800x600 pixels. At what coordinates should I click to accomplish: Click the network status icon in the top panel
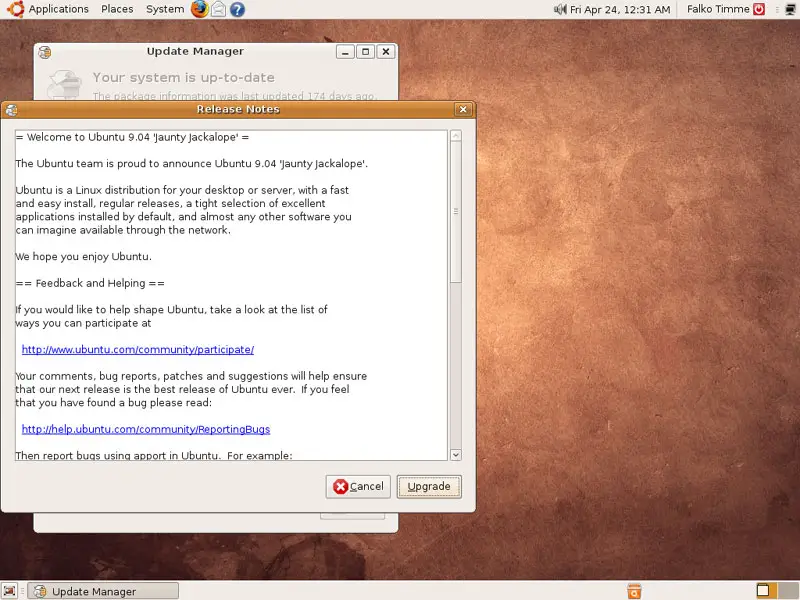point(790,9)
